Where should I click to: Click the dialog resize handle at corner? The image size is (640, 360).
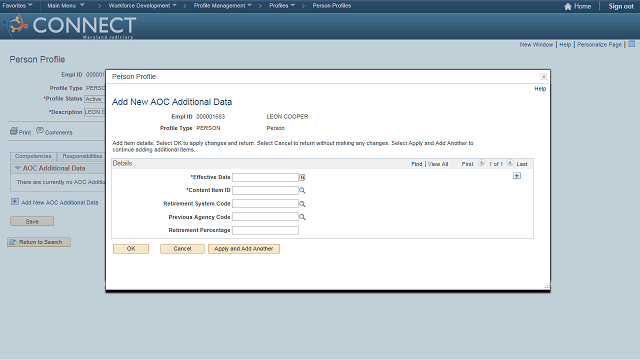click(547, 287)
